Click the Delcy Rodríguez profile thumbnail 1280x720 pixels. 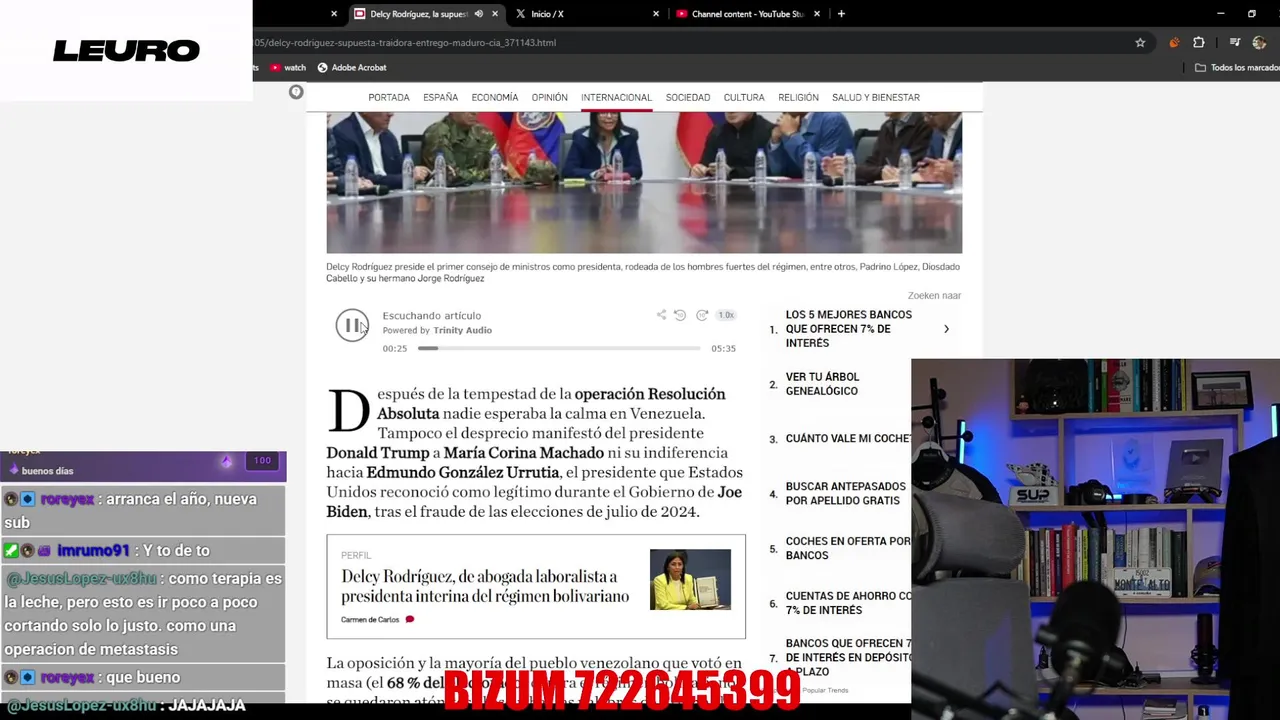pos(690,579)
